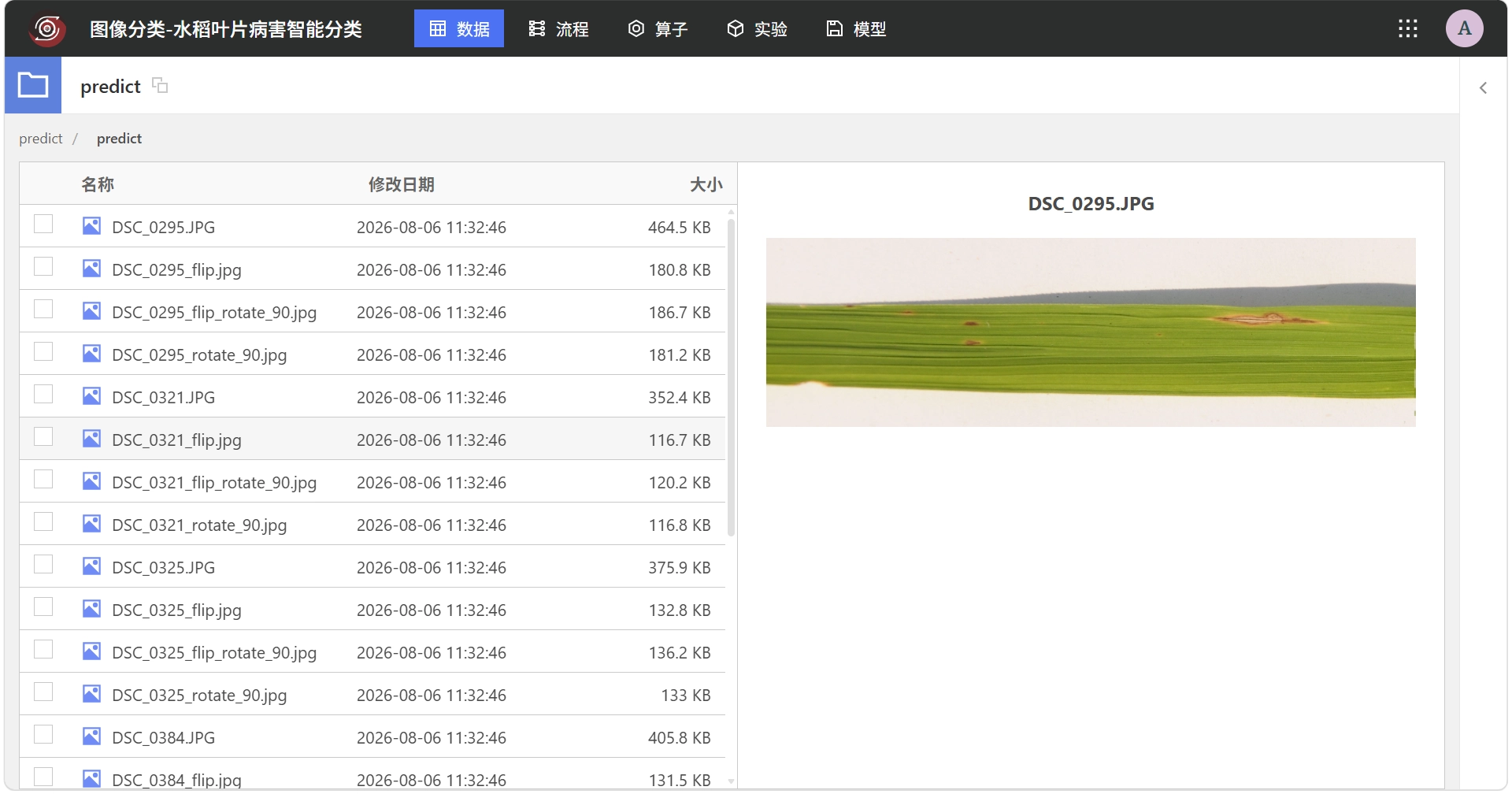The image size is (1512, 794).
Task: Switch to the 数据 tab
Action: point(459,28)
